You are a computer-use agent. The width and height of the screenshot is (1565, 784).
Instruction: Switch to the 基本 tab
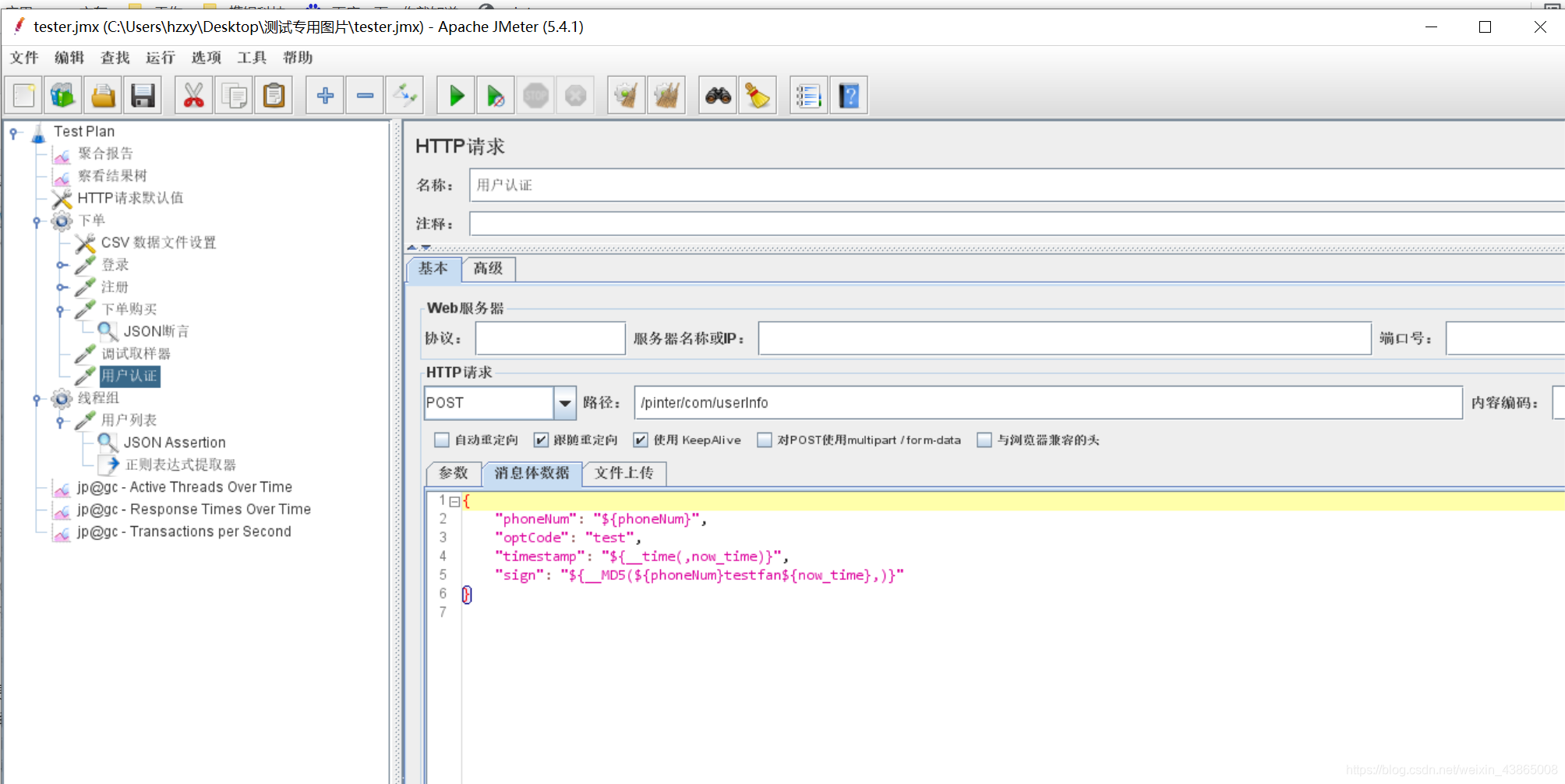(x=434, y=269)
